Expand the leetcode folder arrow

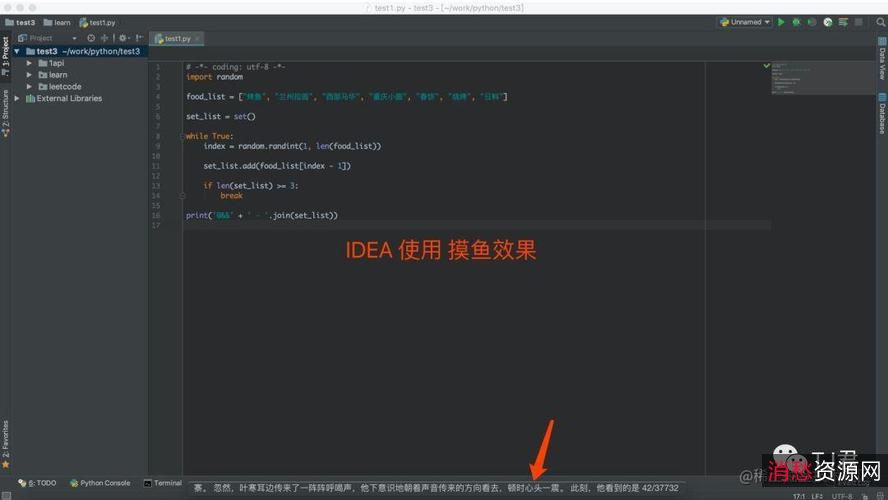[x=29, y=87]
